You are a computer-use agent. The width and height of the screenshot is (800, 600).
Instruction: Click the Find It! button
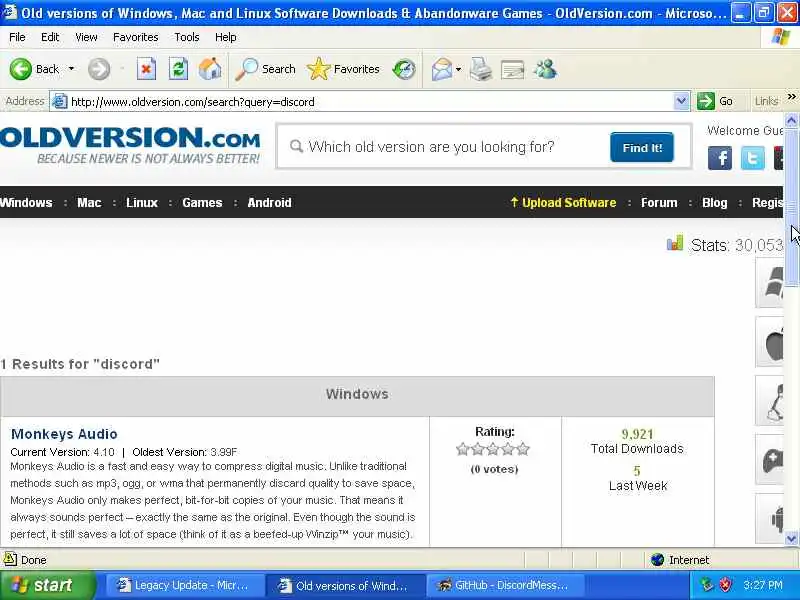[642, 147]
